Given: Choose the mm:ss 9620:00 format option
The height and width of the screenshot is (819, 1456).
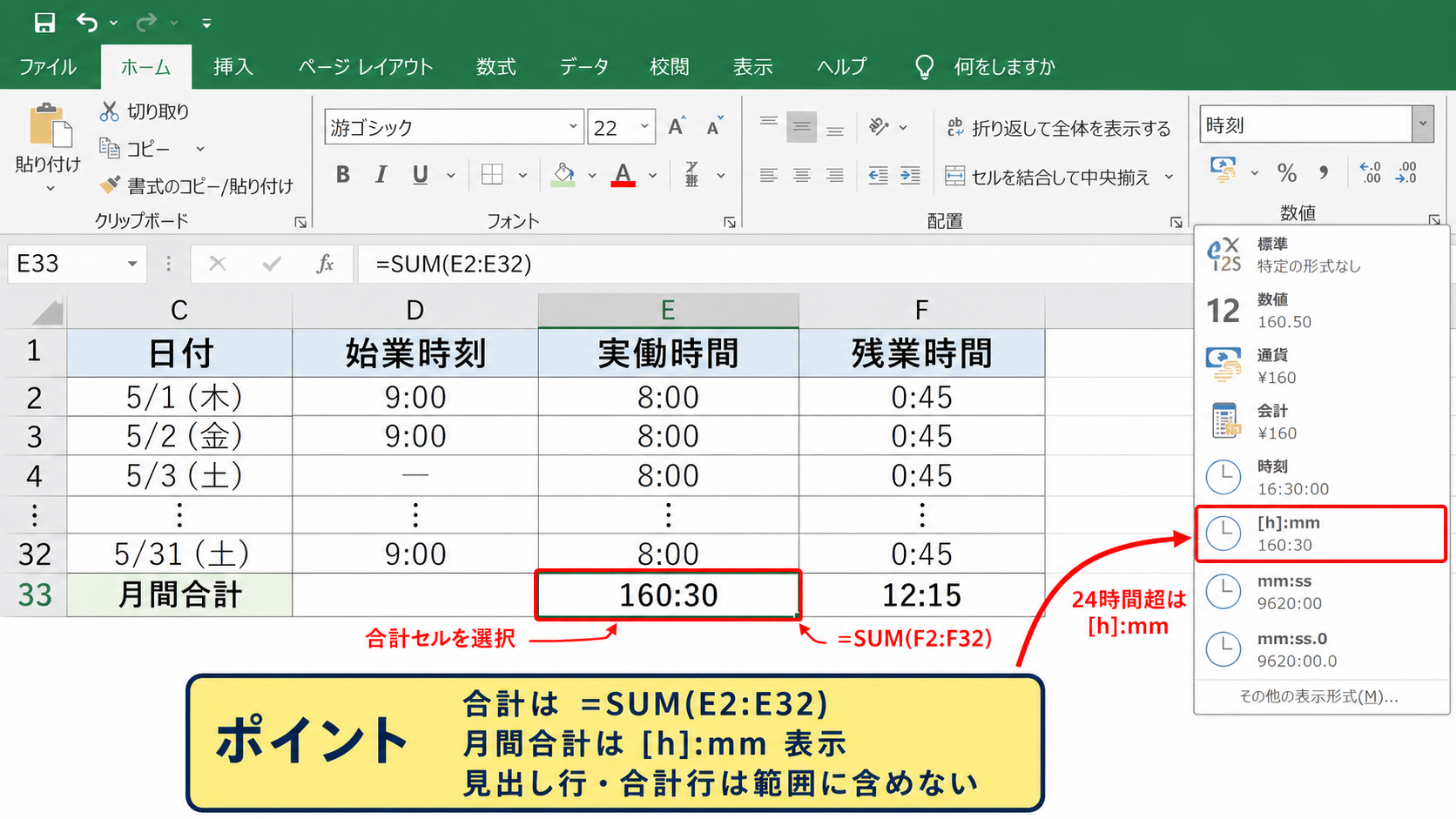Looking at the screenshot, I should pyautogui.click(x=1321, y=592).
